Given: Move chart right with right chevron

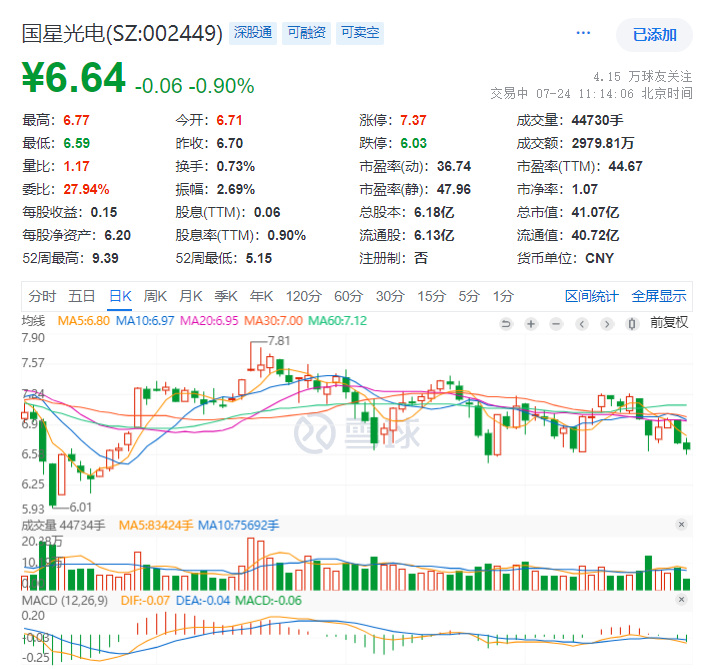Looking at the screenshot, I should [x=606, y=324].
